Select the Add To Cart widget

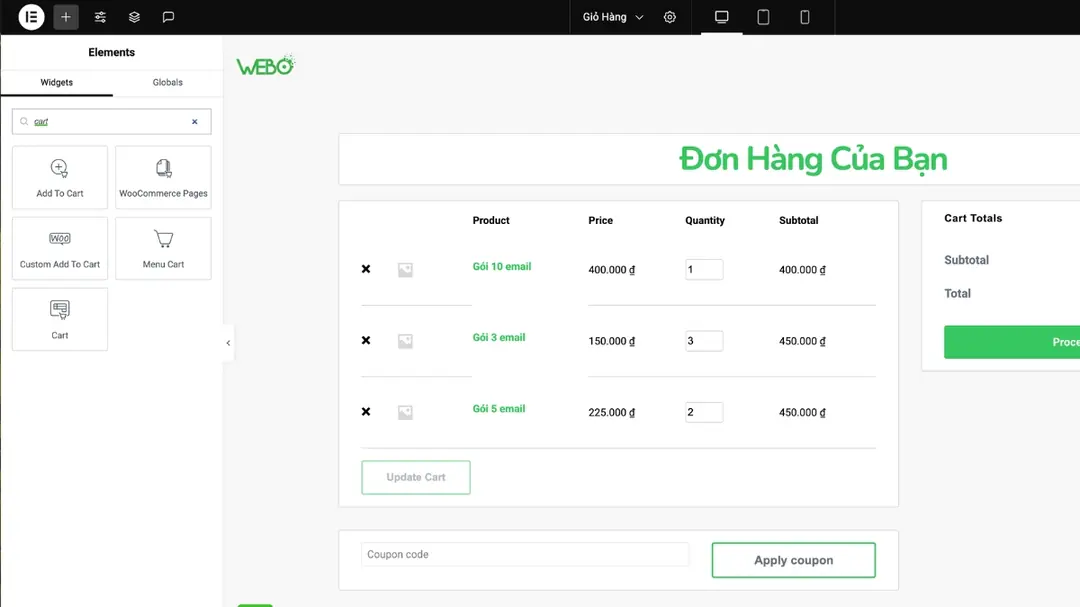(60, 178)
